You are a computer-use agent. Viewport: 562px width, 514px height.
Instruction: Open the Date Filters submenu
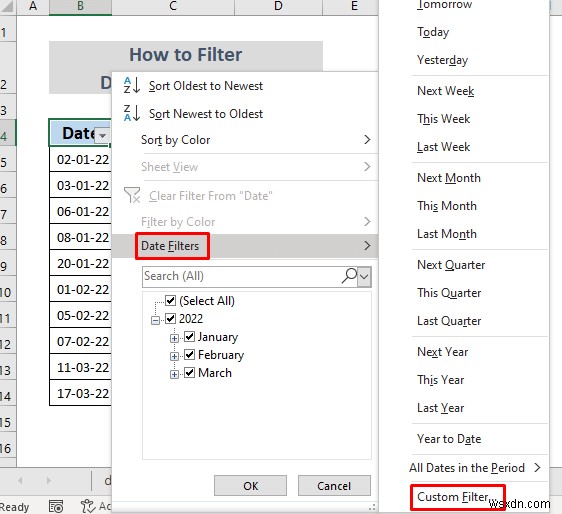(245, 246)
